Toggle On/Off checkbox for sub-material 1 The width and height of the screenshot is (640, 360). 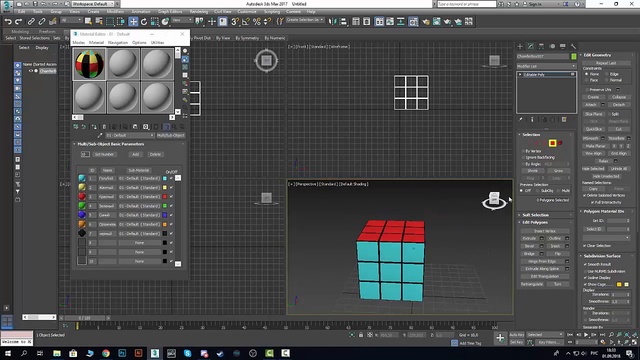pos(171,178)
